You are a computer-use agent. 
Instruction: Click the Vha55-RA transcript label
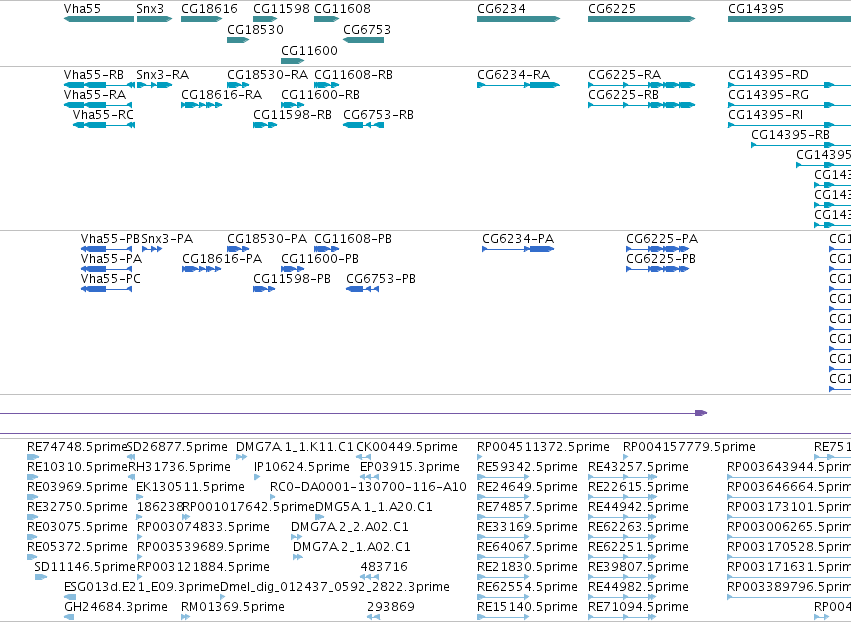pos(94,95)
